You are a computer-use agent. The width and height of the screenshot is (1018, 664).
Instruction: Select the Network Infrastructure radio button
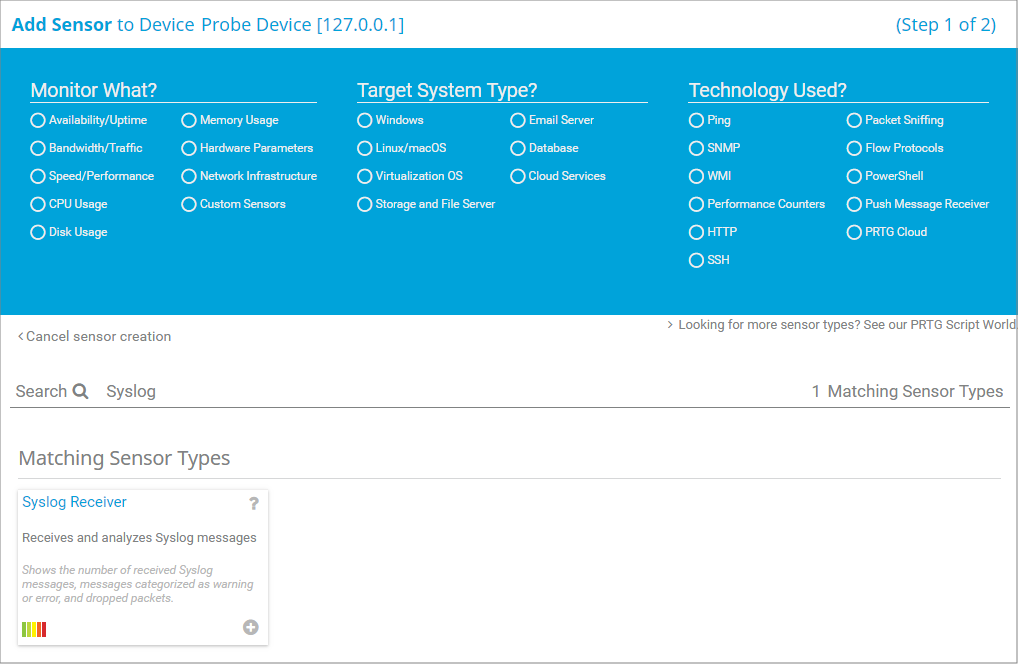(189, 176)
